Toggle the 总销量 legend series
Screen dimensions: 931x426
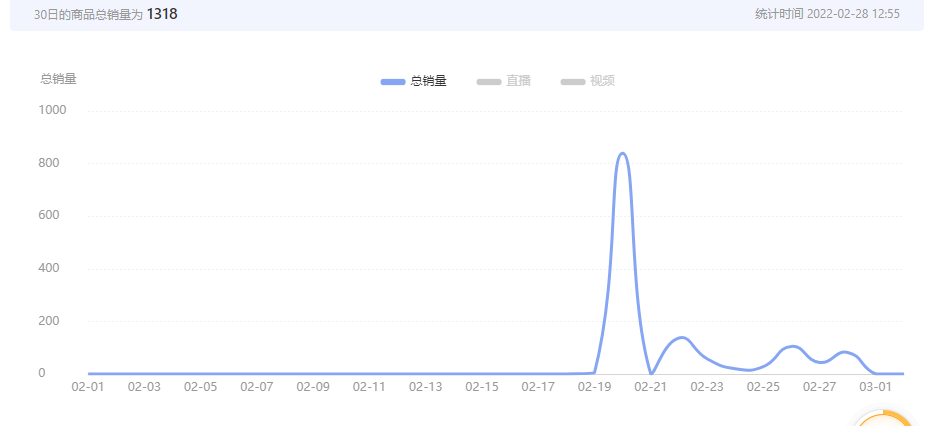click(414, 81)
